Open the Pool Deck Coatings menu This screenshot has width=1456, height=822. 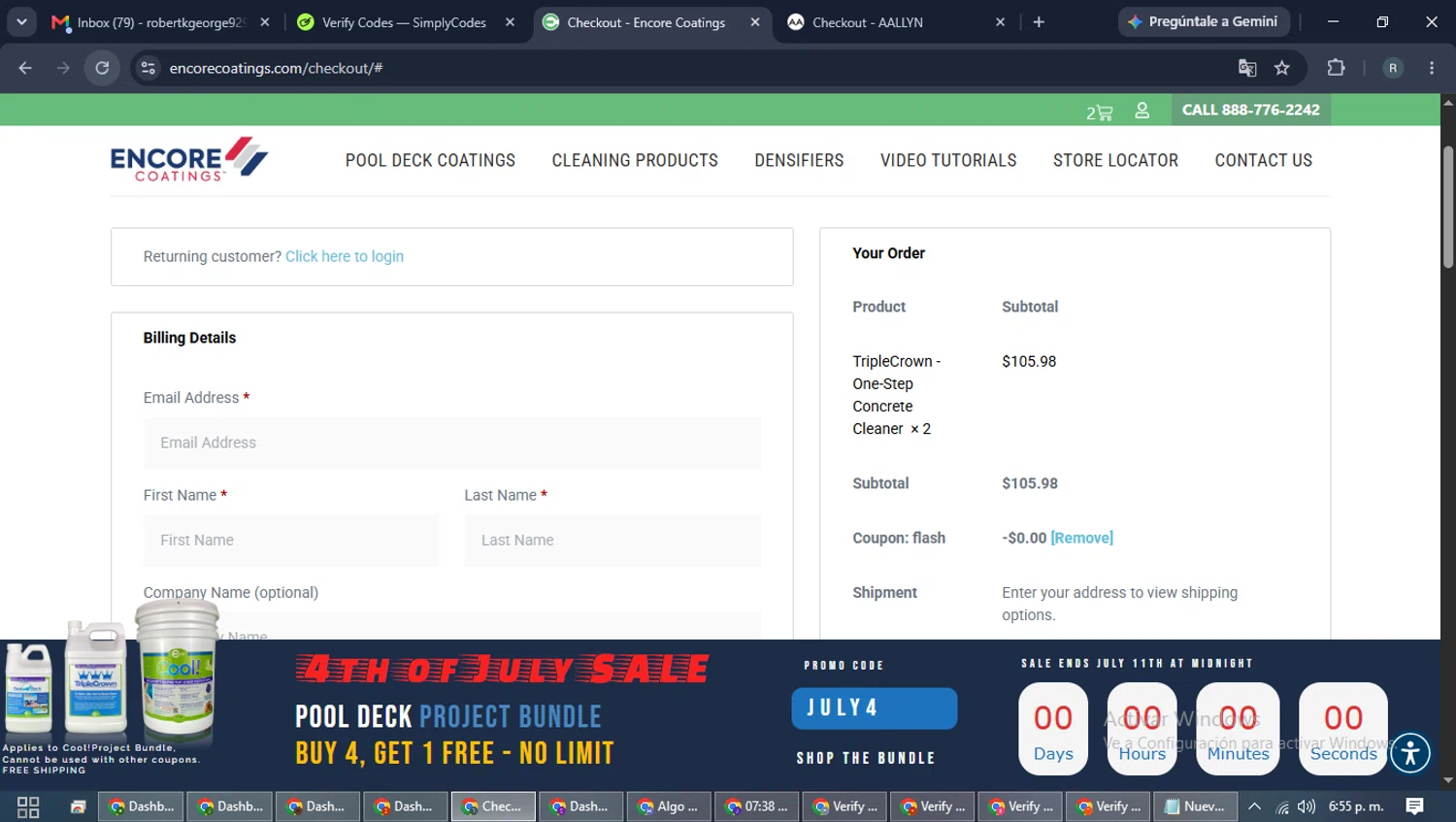[x=430, y=160]
